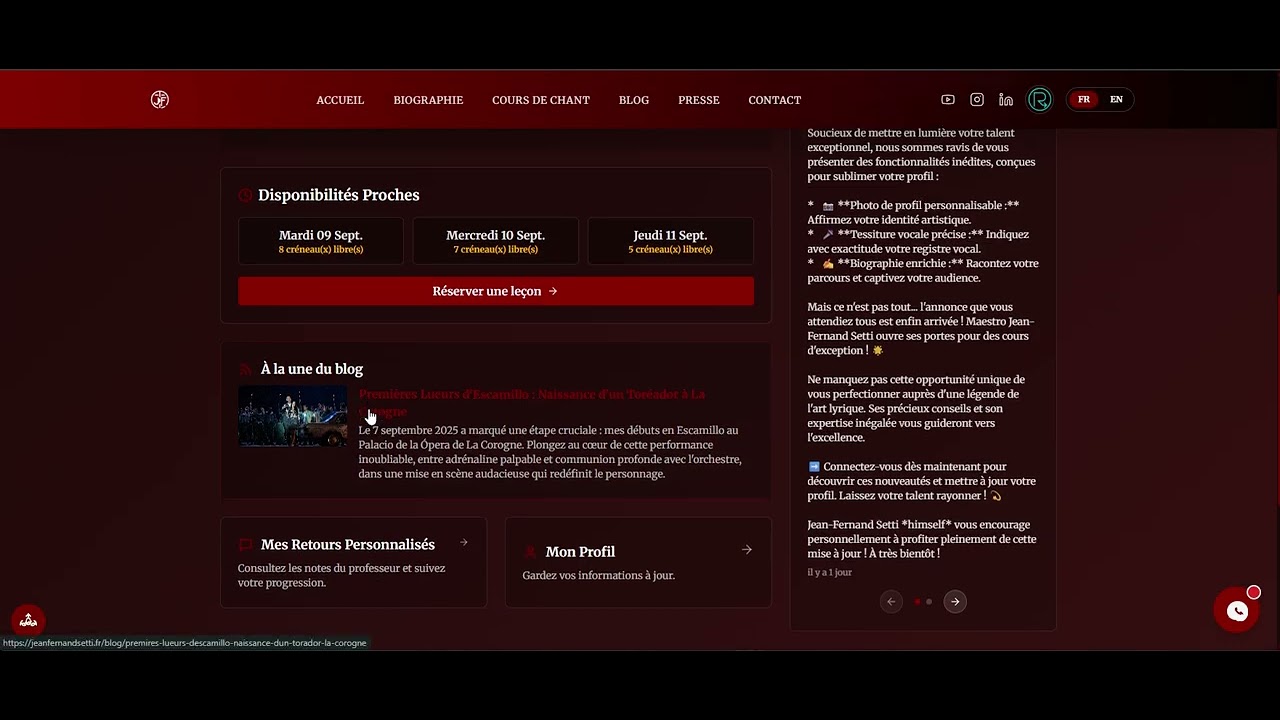Screen dimensions: 1280x720
Task: Click the arrow on Mon Profil card
Action: pyautogui.click(x=747, y=550)
